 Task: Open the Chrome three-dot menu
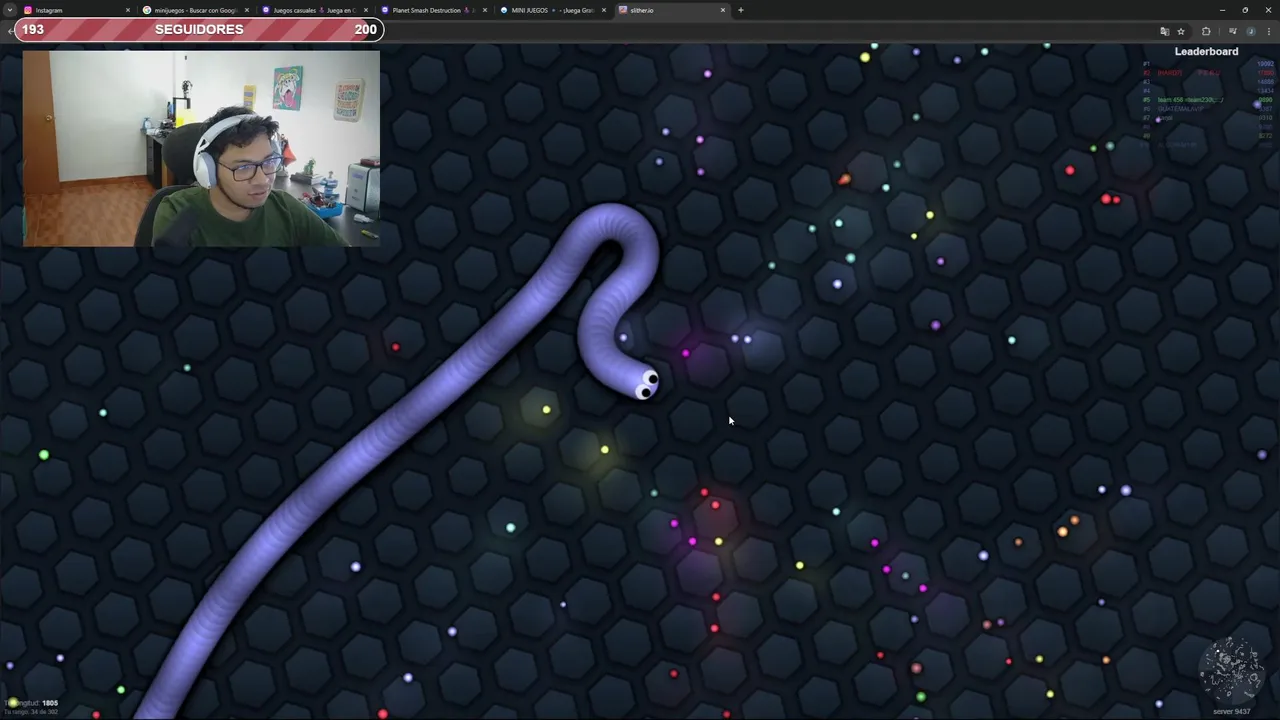tap(1268, 31)
